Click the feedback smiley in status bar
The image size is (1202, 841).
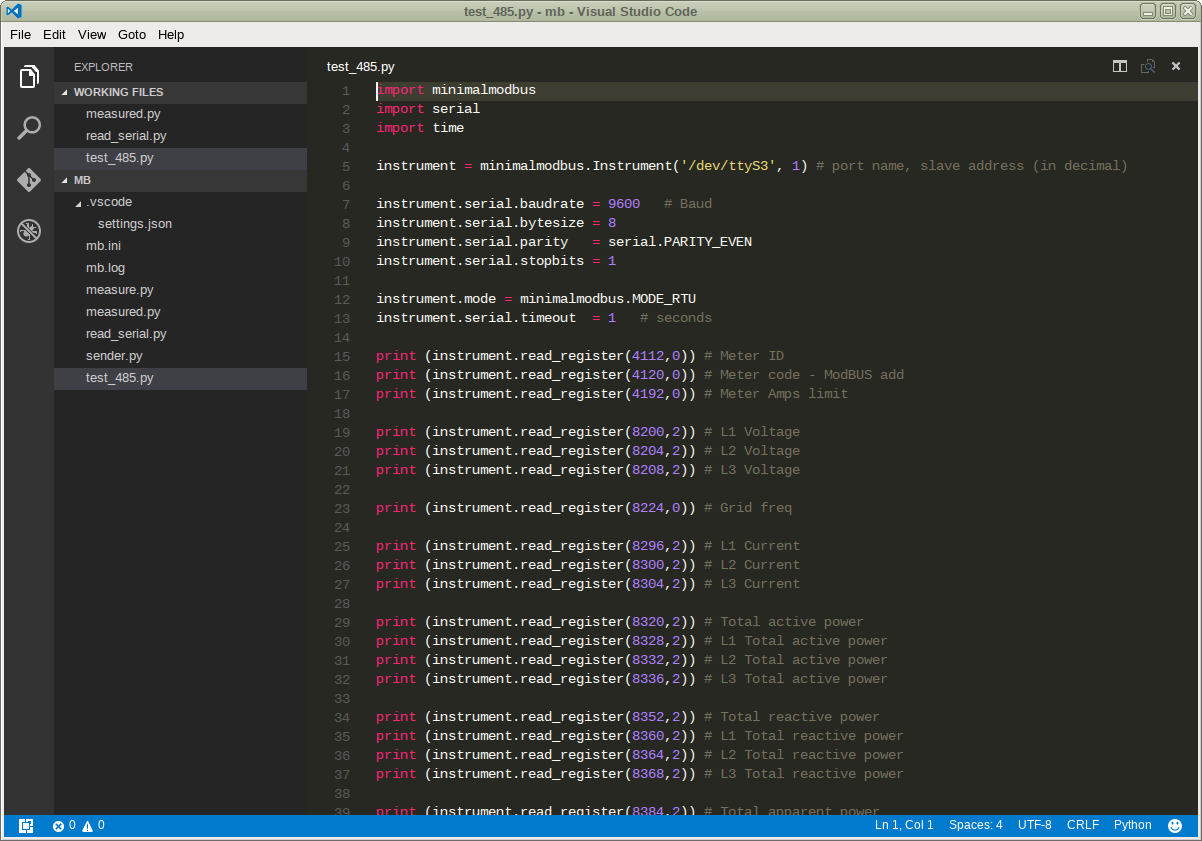click(1175, 826)
